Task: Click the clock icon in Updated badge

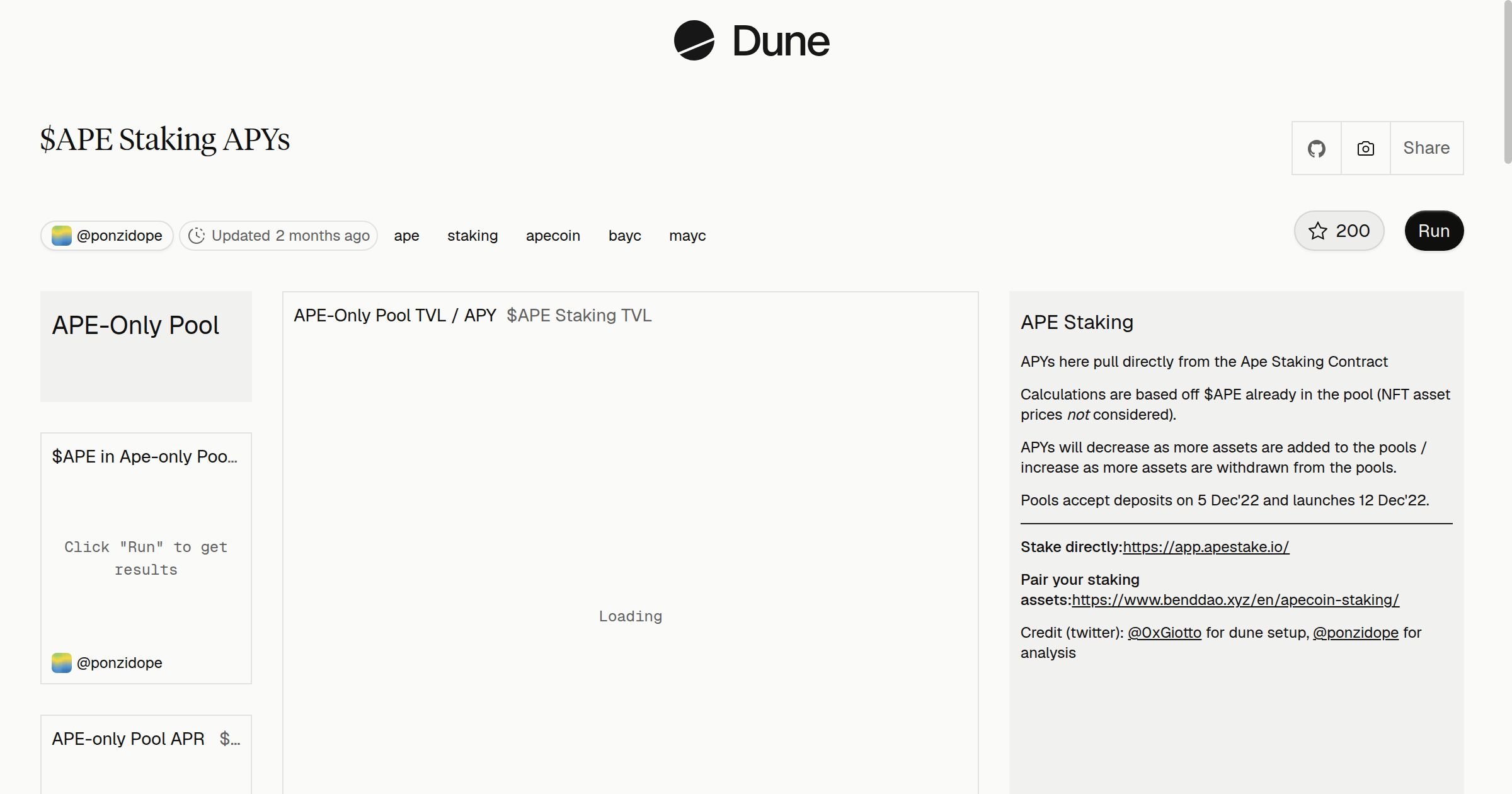Action: (x=197, y=236)
